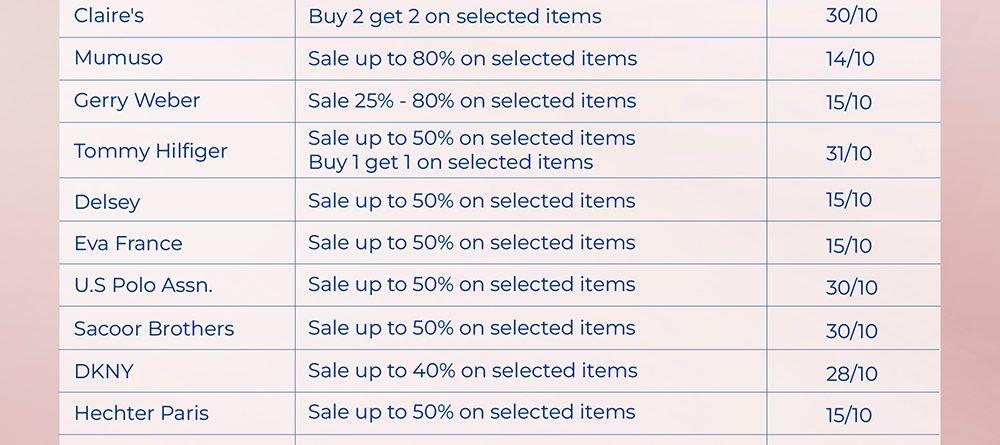Click the Delsey brand cell

[107, 202]
